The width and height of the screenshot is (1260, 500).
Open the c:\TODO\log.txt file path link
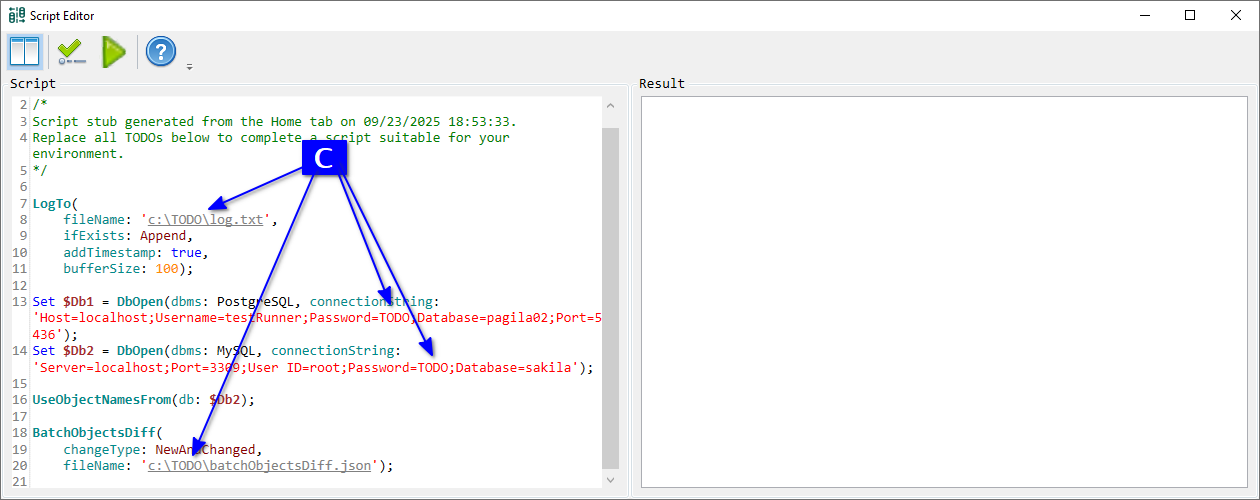[x=206, y=220]
